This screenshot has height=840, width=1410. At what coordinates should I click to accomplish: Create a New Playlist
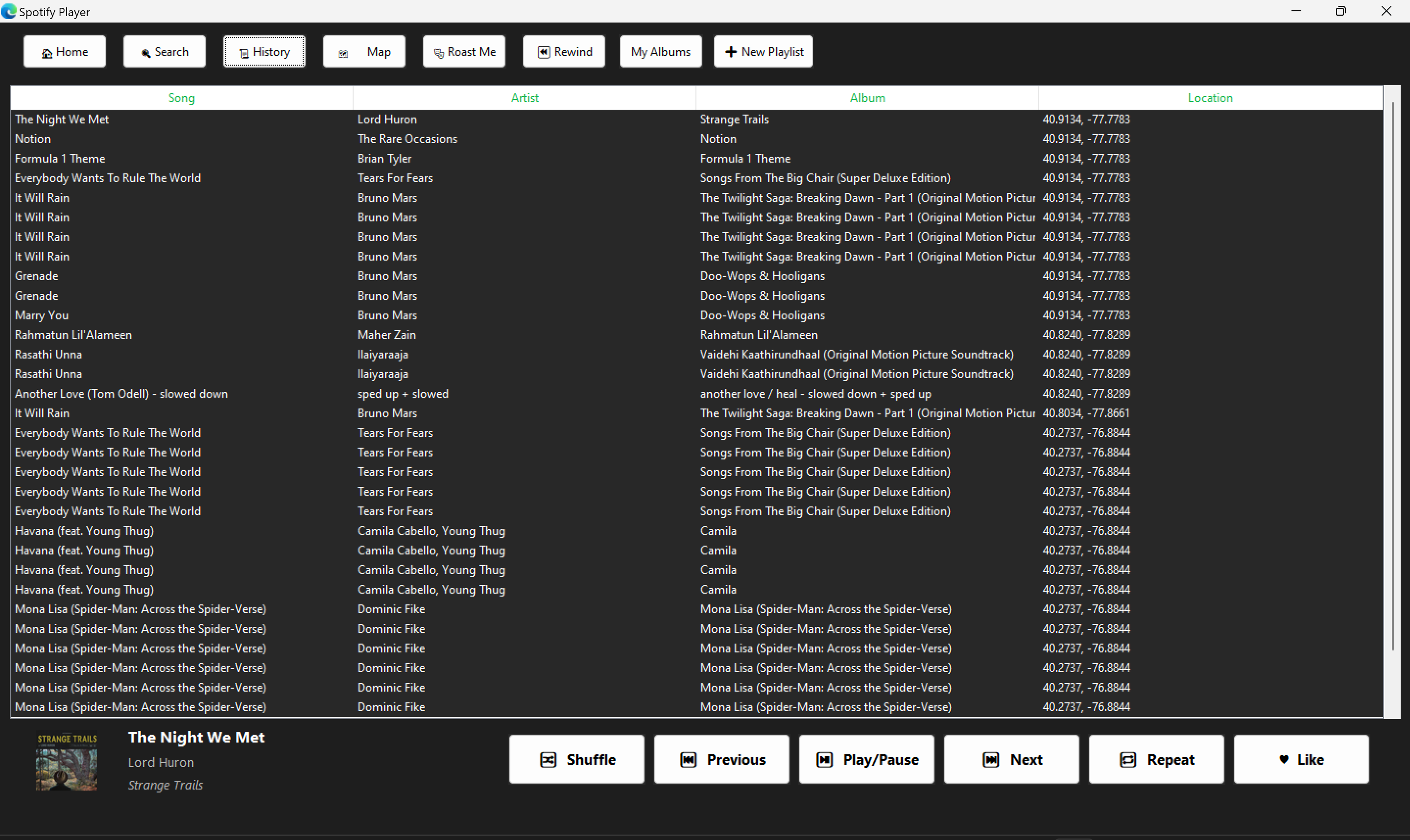763,51
